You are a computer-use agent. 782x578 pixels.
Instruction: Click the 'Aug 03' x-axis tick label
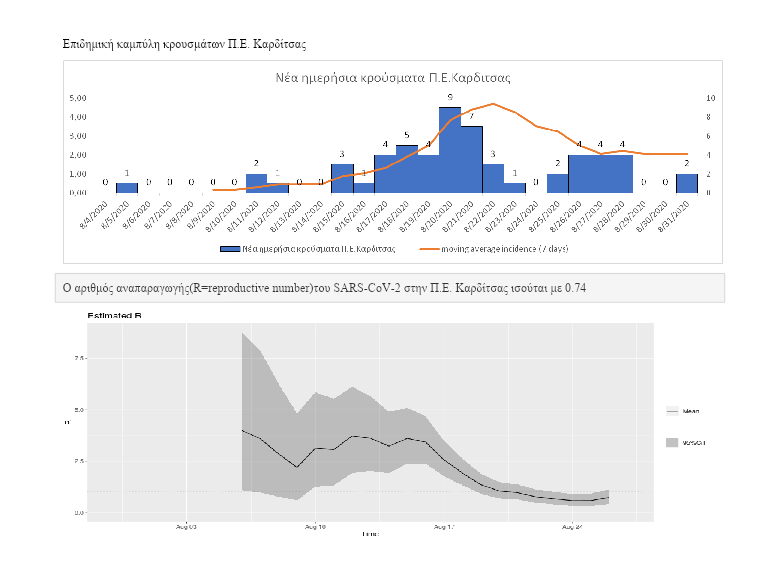[x=186, y=525]
